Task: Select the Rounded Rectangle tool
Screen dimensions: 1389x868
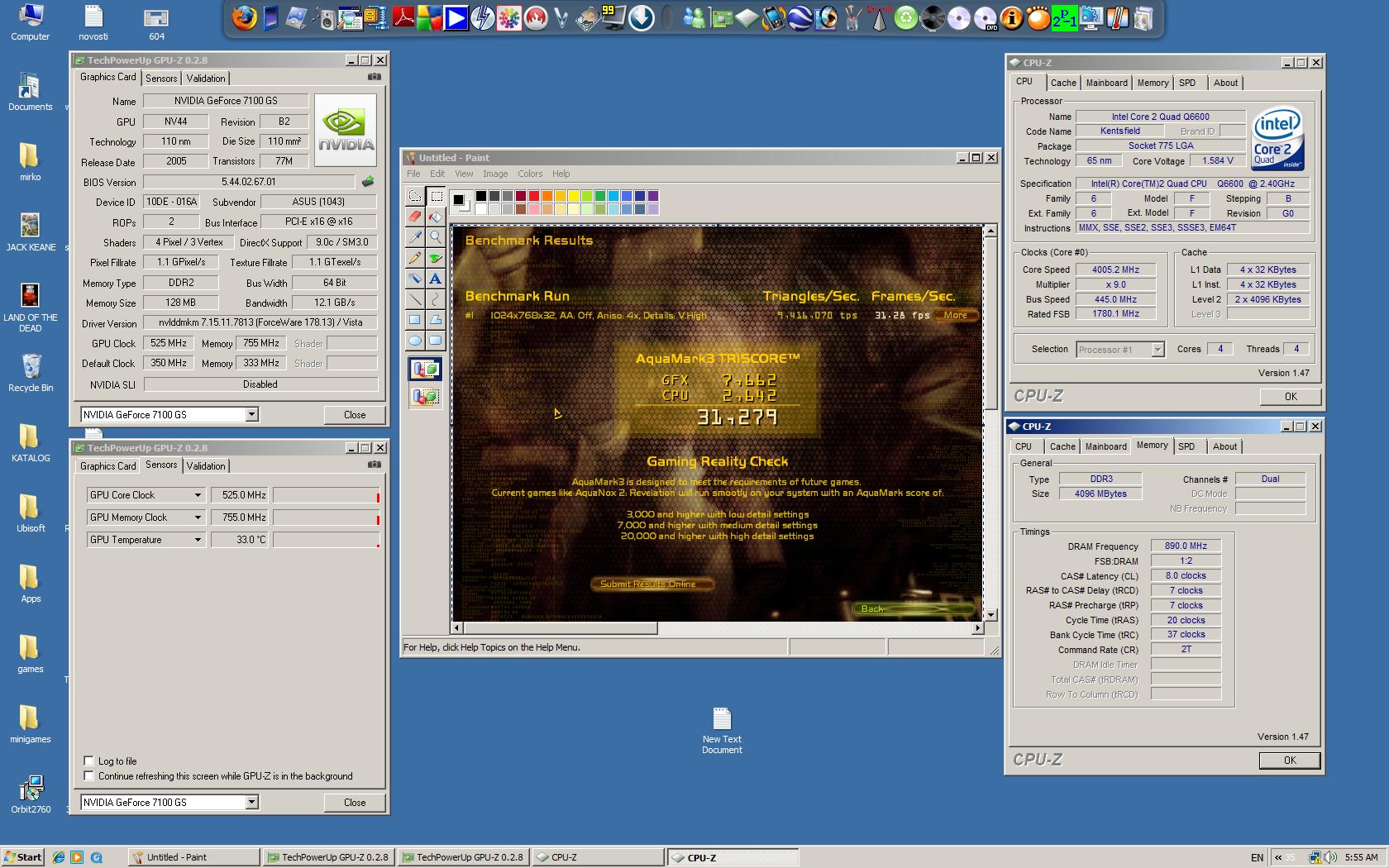Action: point(436,341)
